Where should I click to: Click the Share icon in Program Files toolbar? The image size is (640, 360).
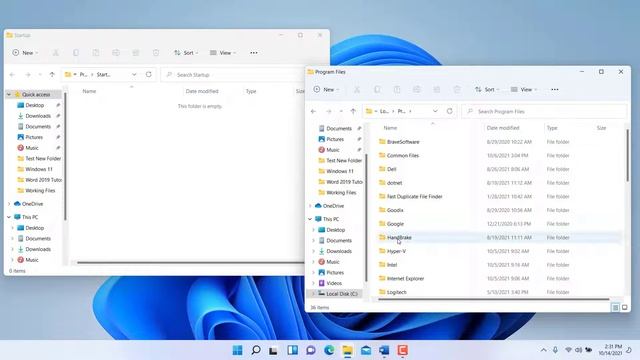coord(437,89)
